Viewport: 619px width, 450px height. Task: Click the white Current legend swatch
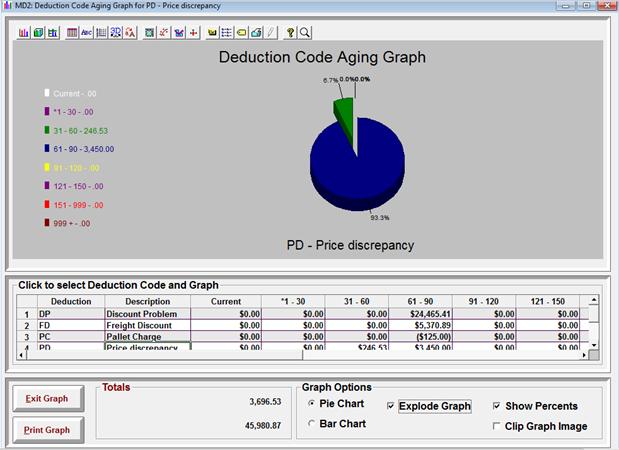coord(47,93)
